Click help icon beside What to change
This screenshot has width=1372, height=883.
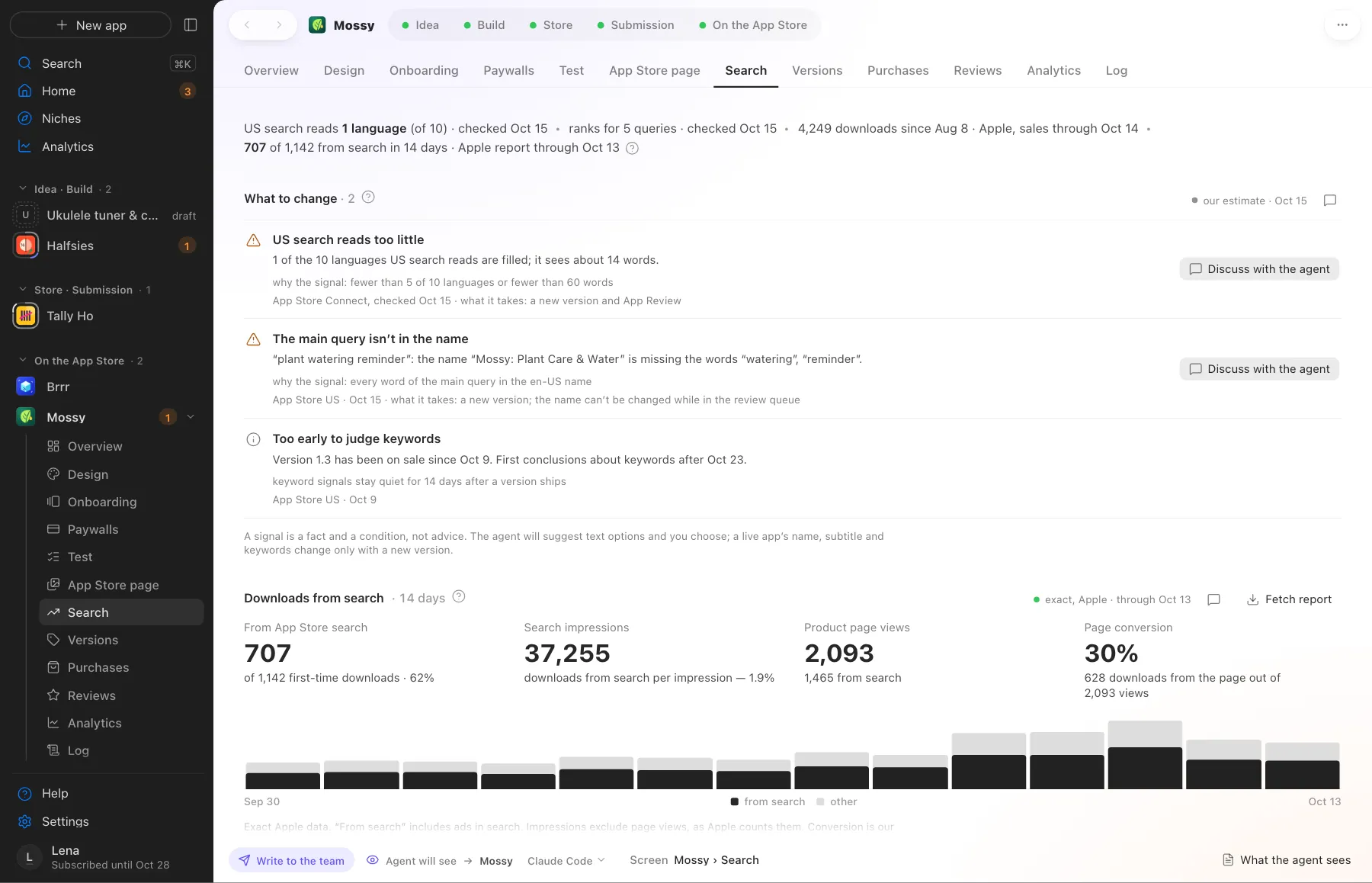tap(368, 197)
